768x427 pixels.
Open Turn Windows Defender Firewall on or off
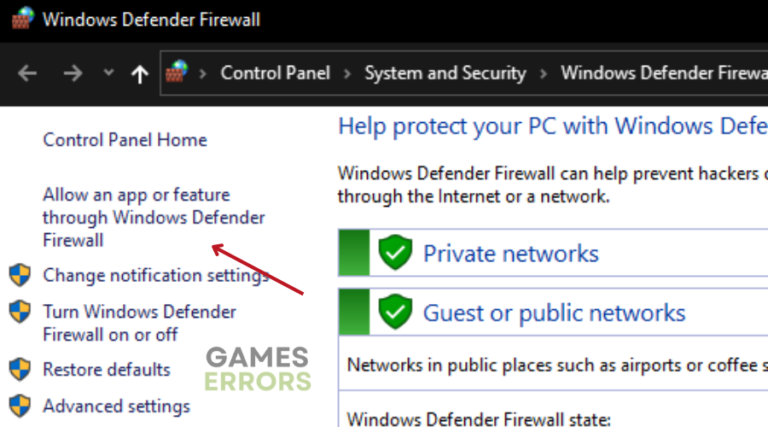pos(139,322)
